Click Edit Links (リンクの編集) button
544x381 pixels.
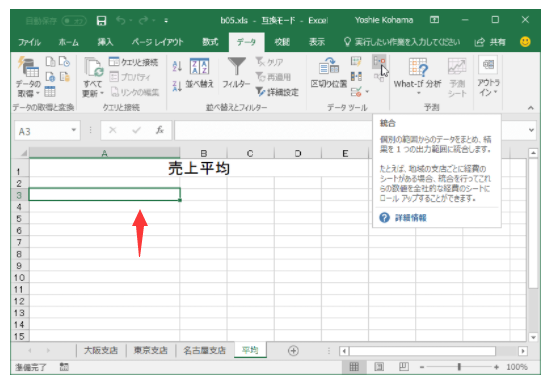click(135, 92)
